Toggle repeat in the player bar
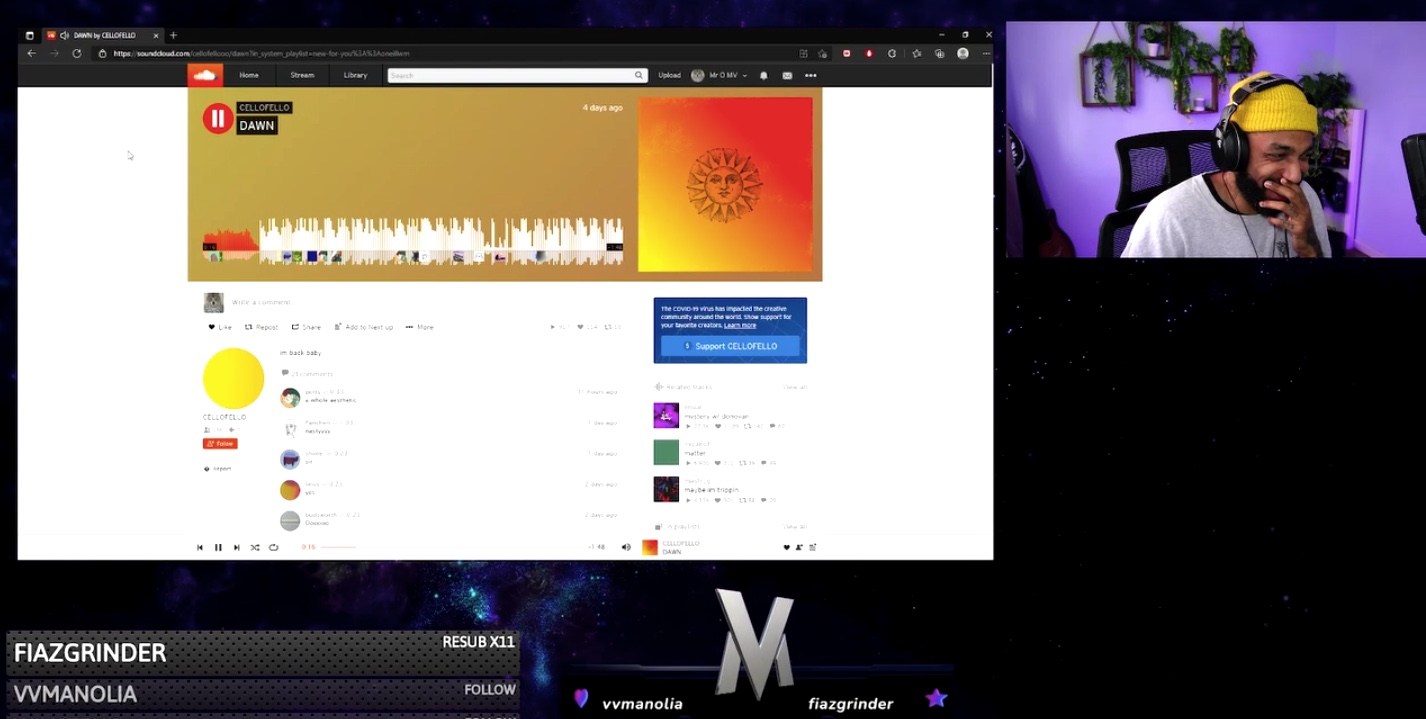 tap(273, 547)
